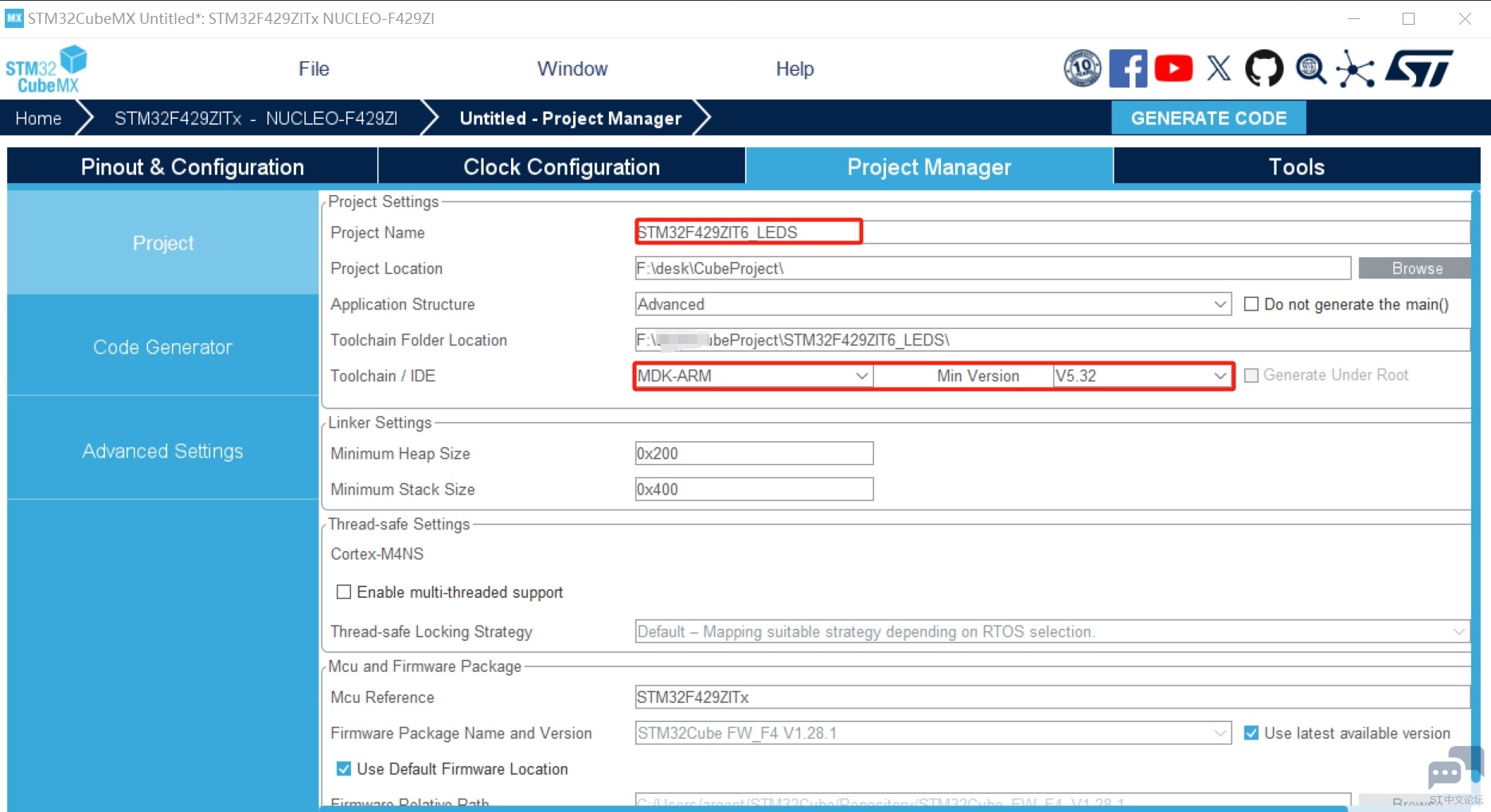This screenshot has height=812, width=1491.
Task: Go to Home breadcrumb
Action: (x=38, y=119)
